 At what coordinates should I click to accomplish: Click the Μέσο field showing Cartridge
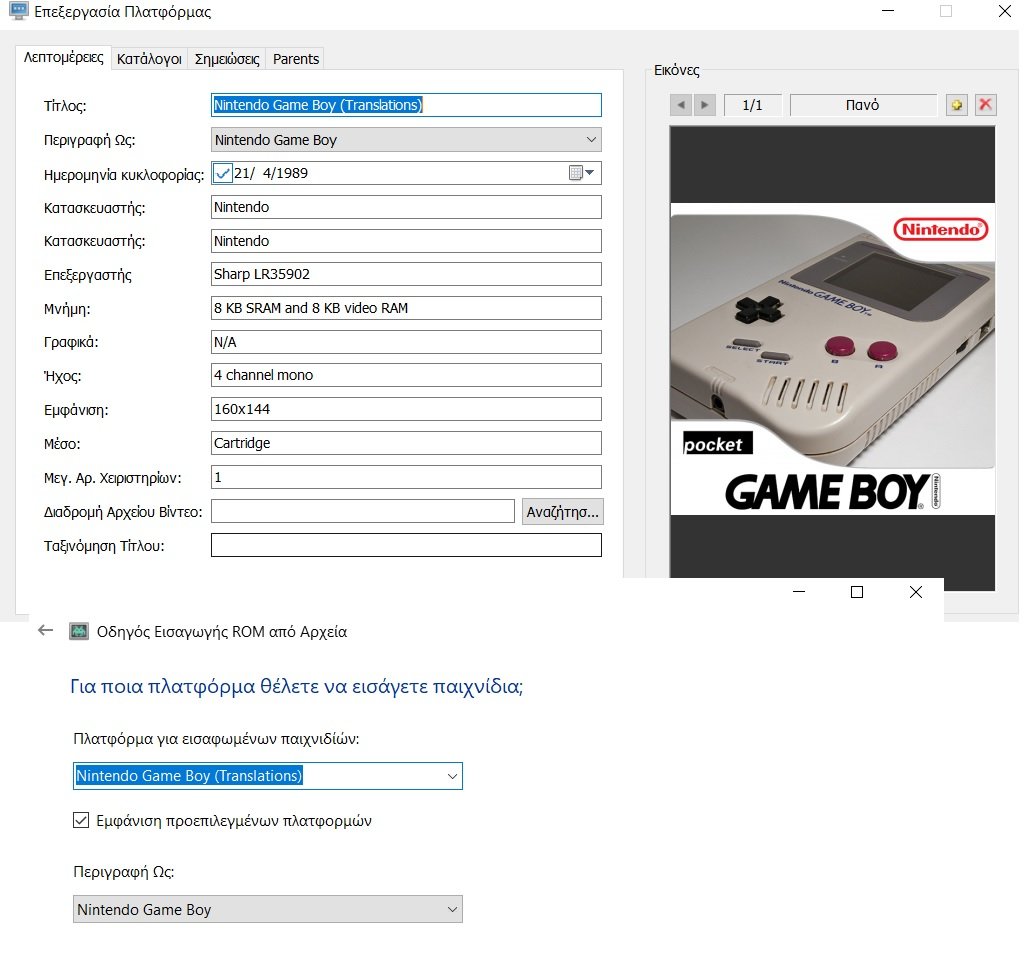tap(406, 443)
